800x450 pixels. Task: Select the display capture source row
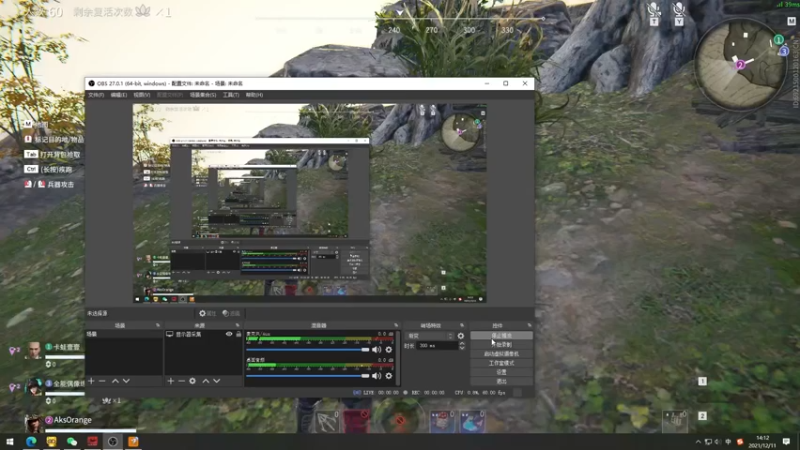(203, 334)
